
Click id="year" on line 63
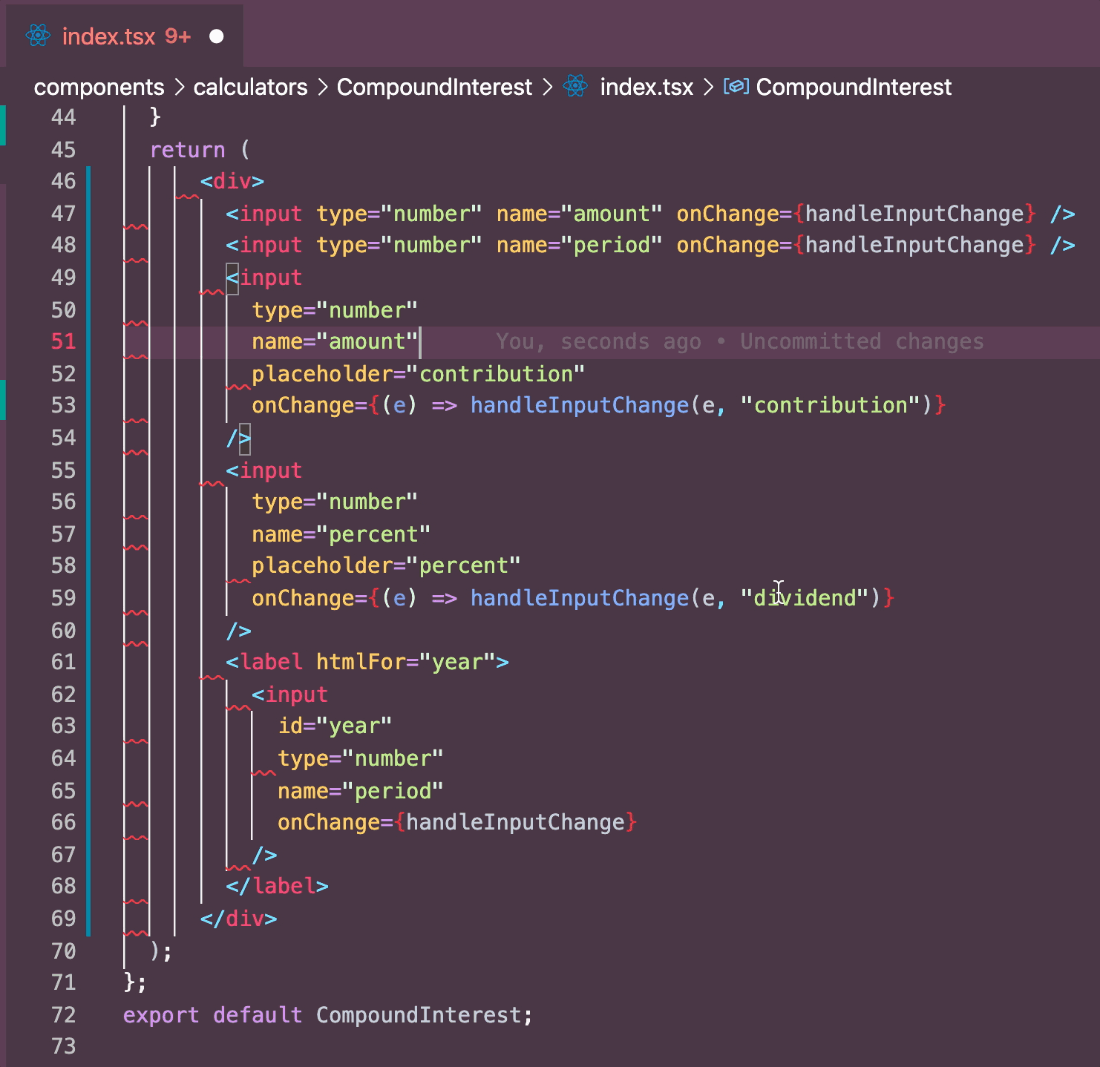click(335, 726)
